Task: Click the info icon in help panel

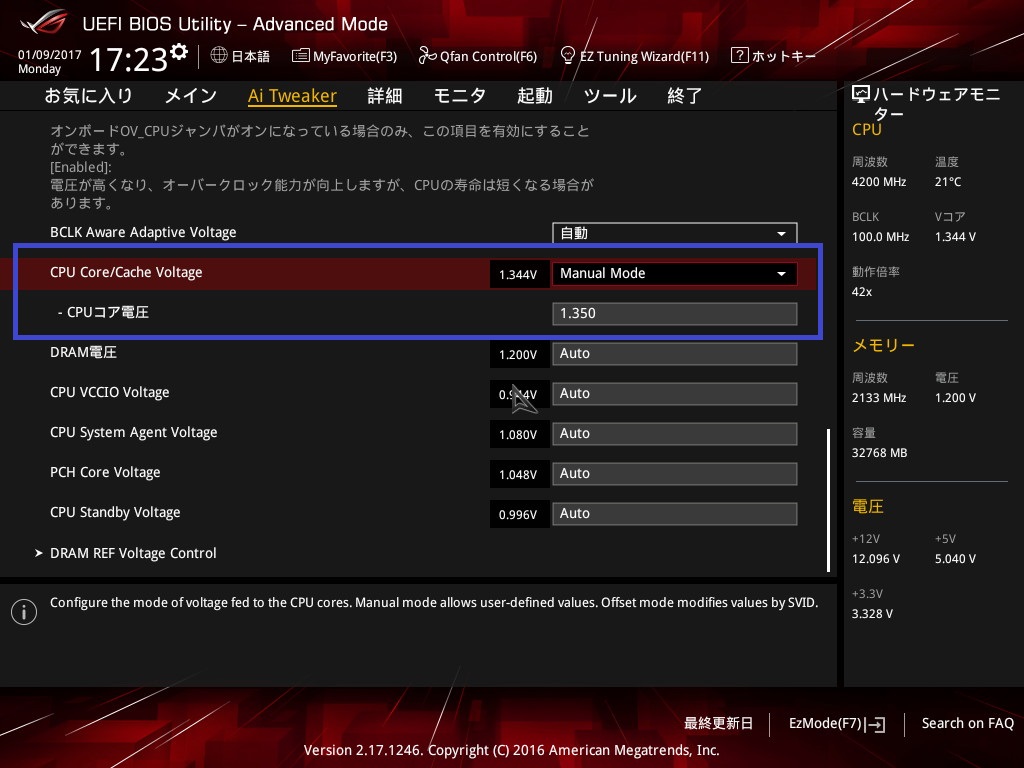Action: coord(24,612)
